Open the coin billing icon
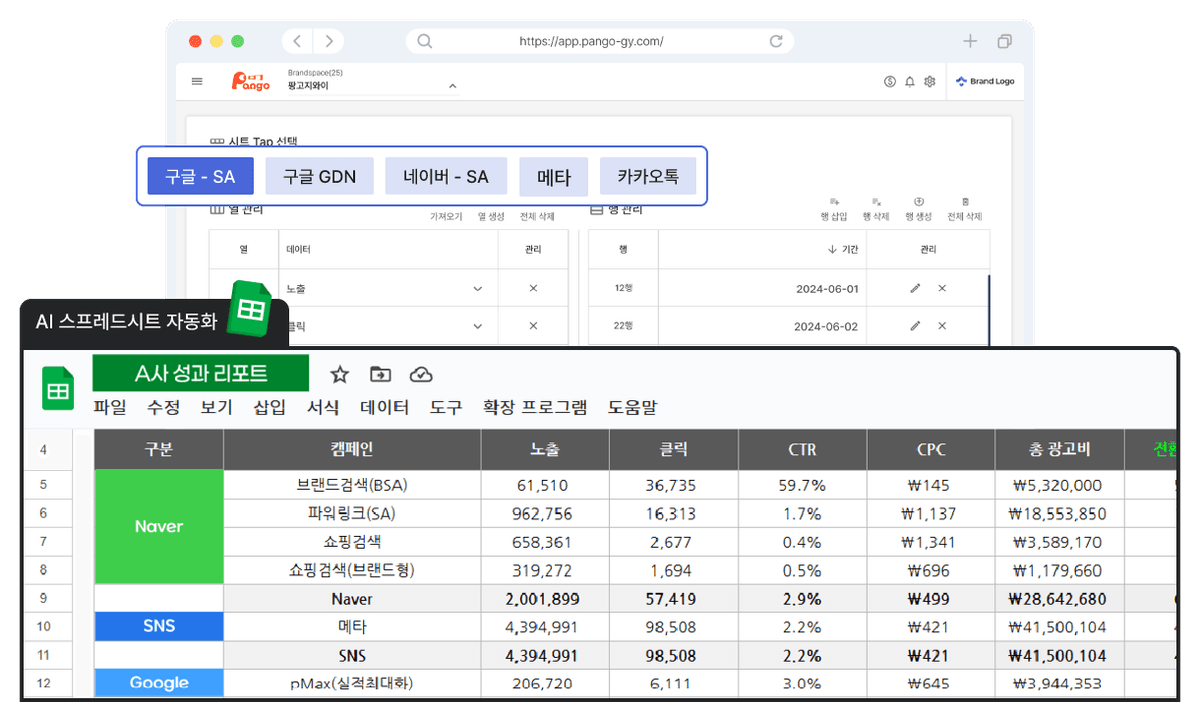Viewport: 1200px width, 702px height. pyautogui.click(x=890, y=82)
